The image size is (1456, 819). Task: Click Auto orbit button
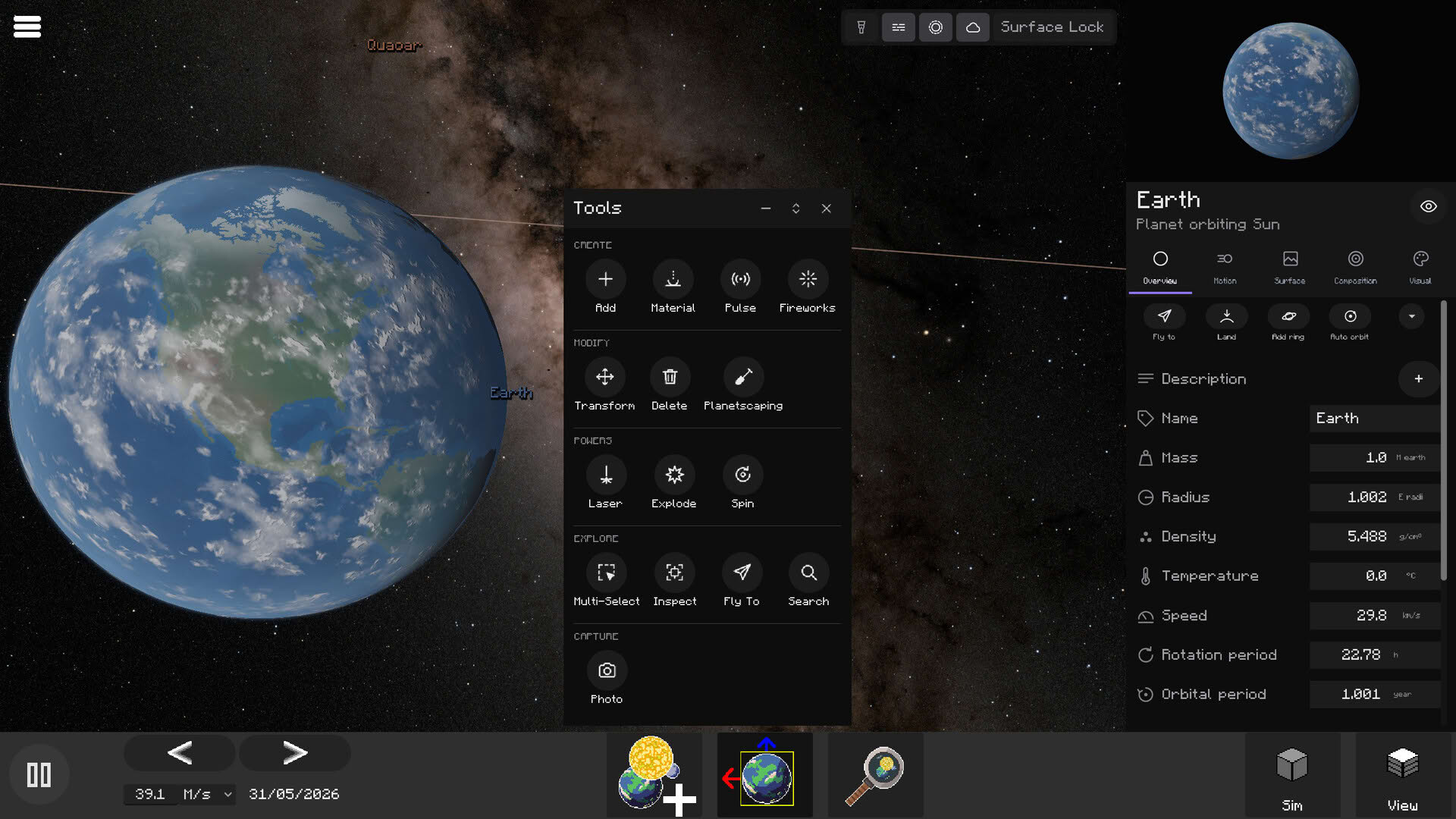pos(1350,322)
